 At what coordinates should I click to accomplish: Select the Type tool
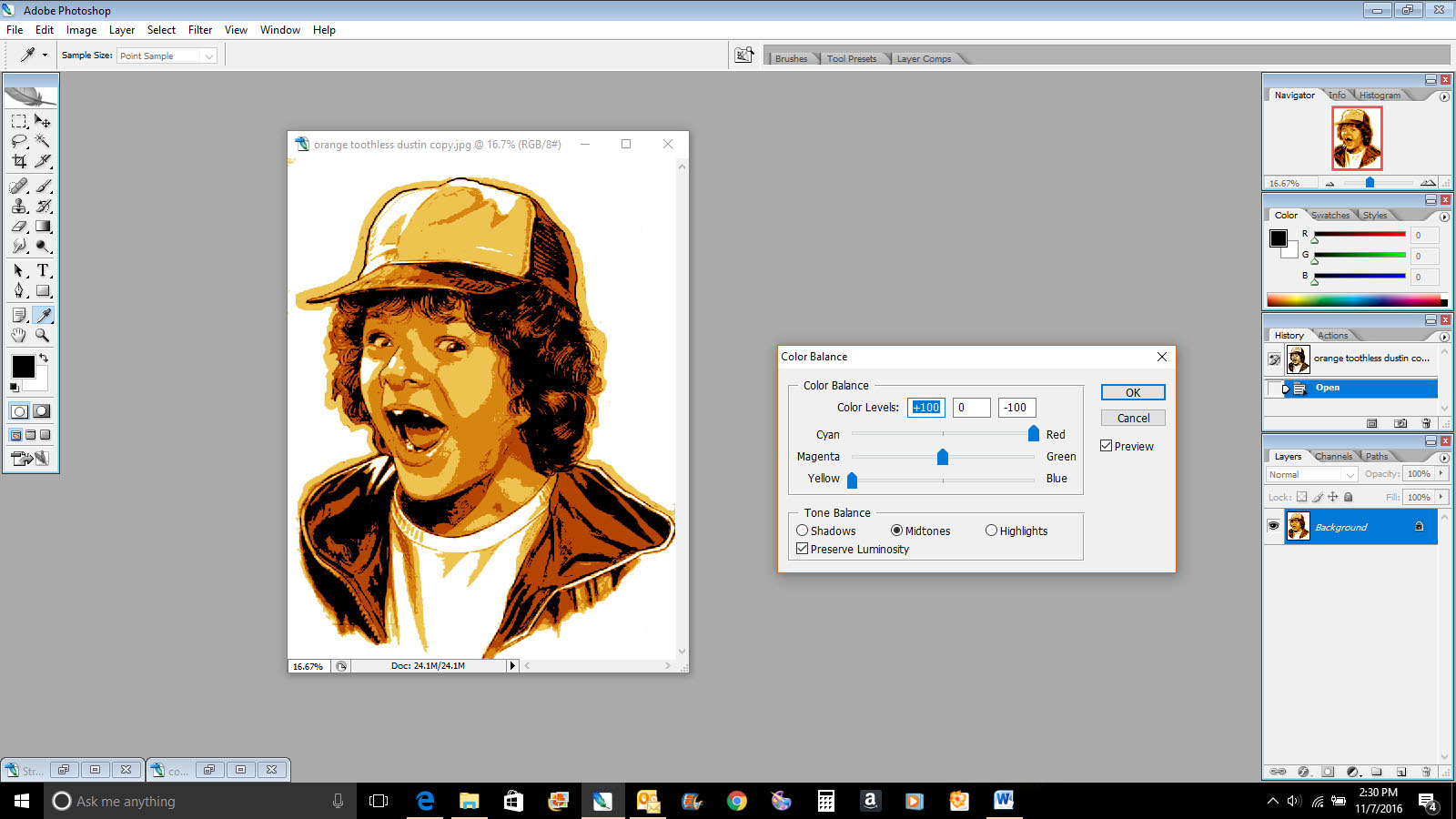pos(43,270)
